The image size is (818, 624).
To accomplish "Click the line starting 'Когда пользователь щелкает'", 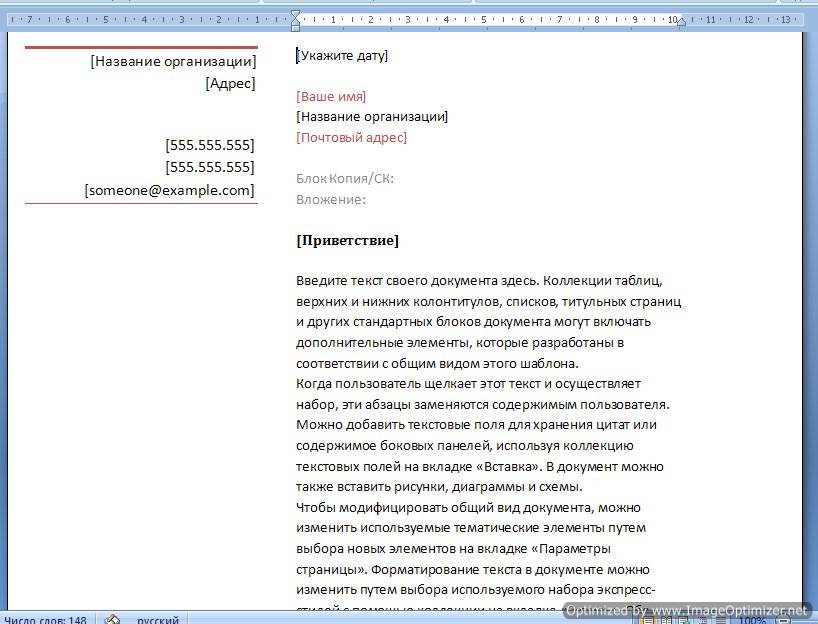I will coord(468,384).
